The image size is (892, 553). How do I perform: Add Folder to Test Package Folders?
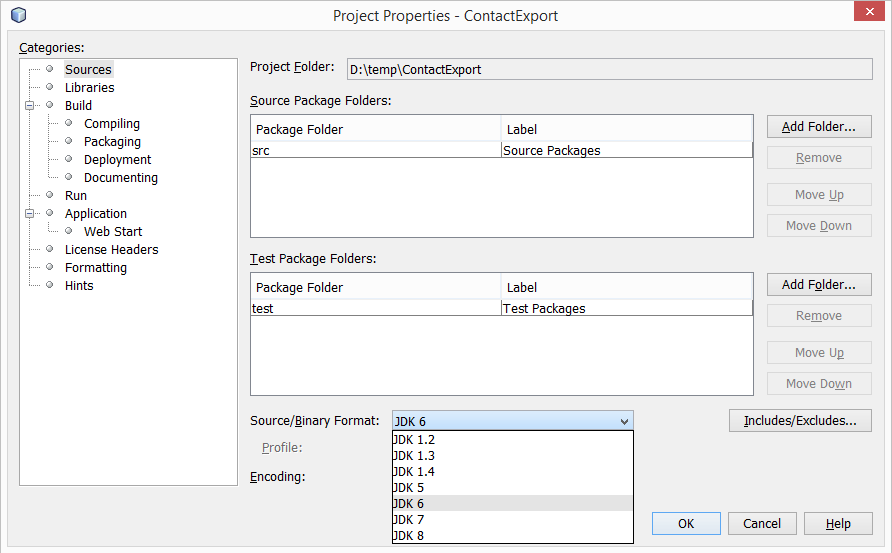coord(818,285)
